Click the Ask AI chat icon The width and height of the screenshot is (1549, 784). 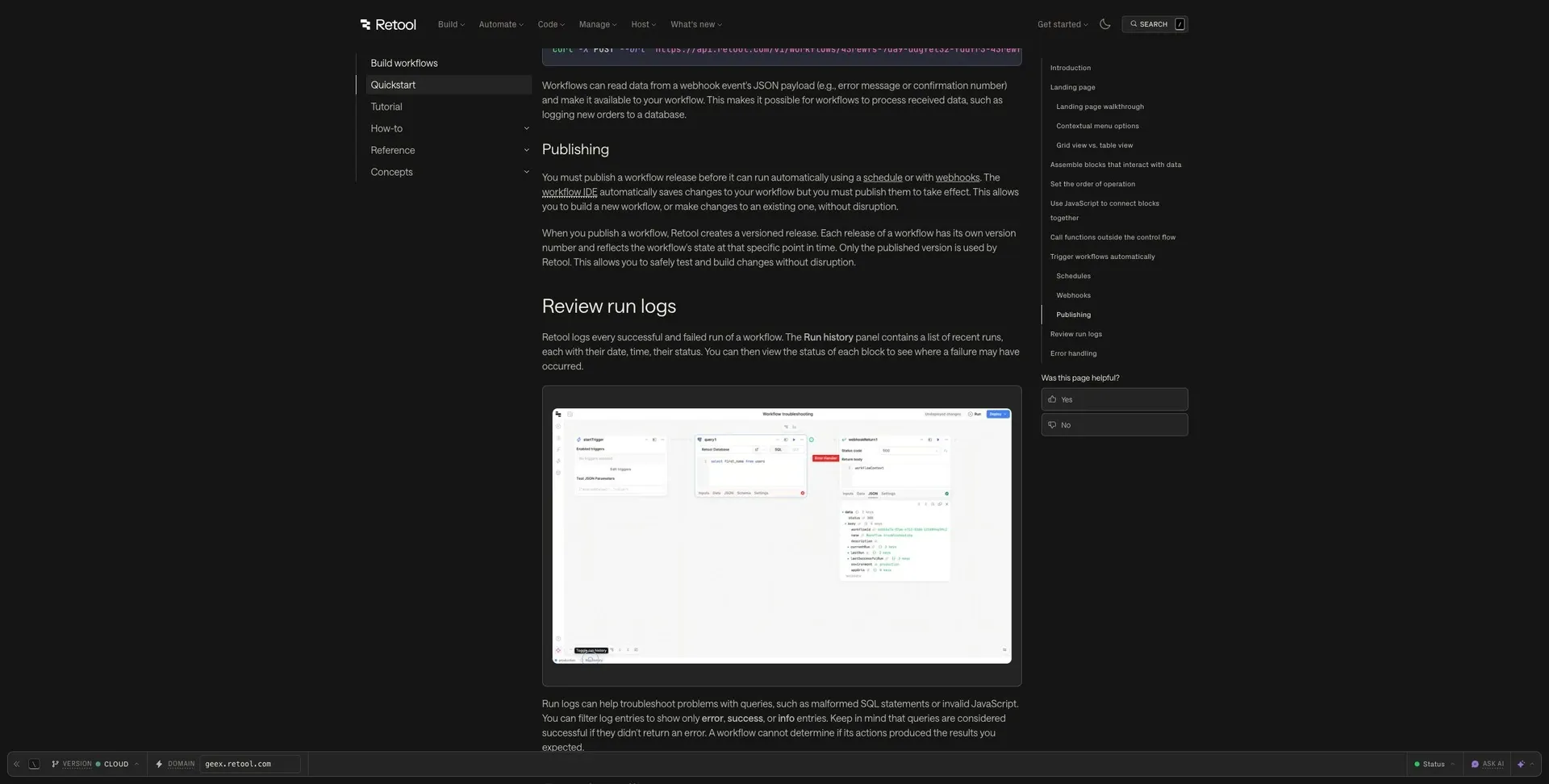(1475, 764)
